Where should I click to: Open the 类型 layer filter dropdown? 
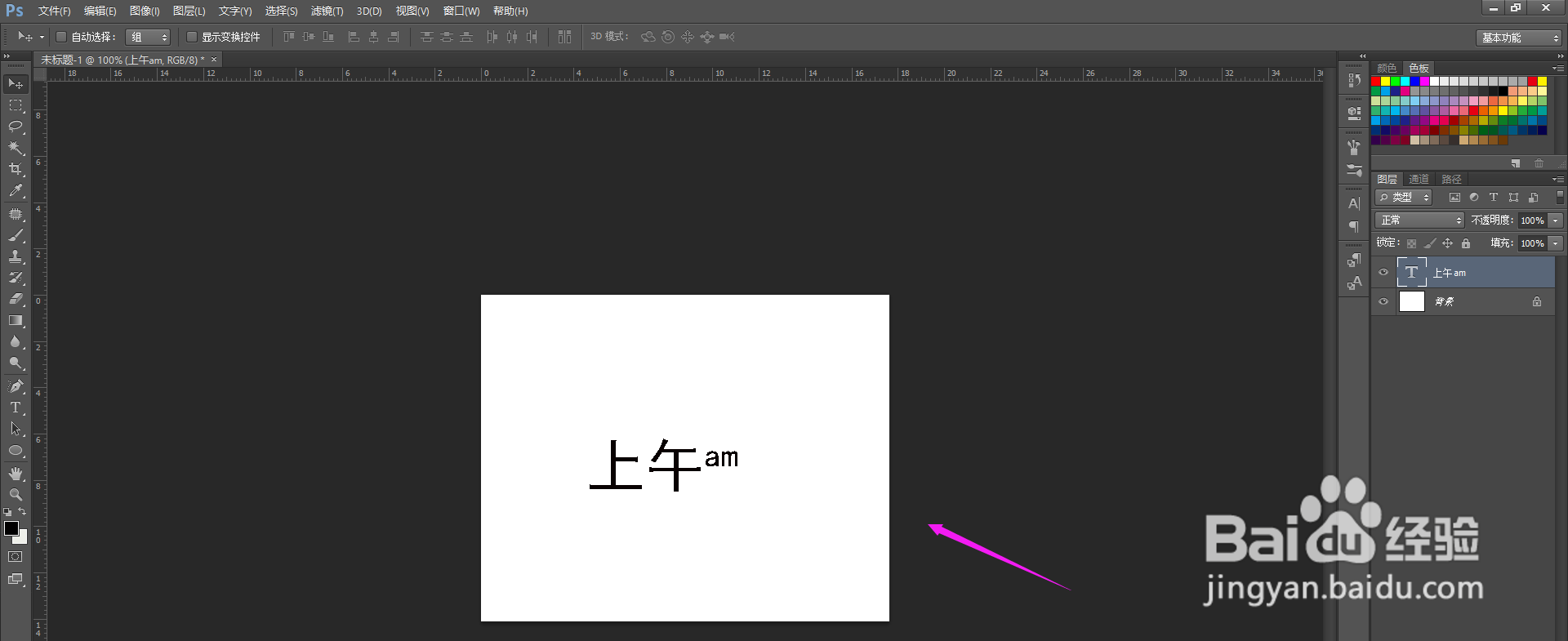click(x=1404, y=198)
